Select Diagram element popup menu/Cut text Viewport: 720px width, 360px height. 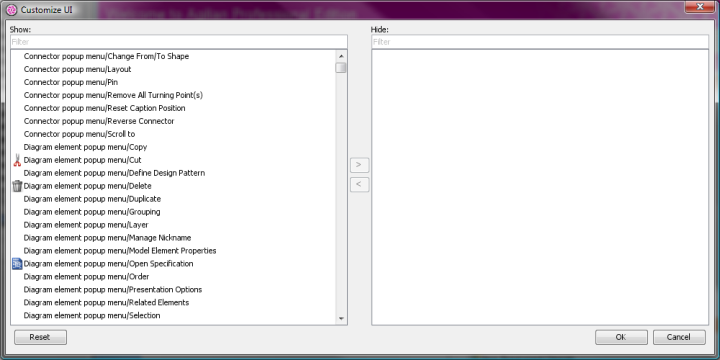pos(82,160)
